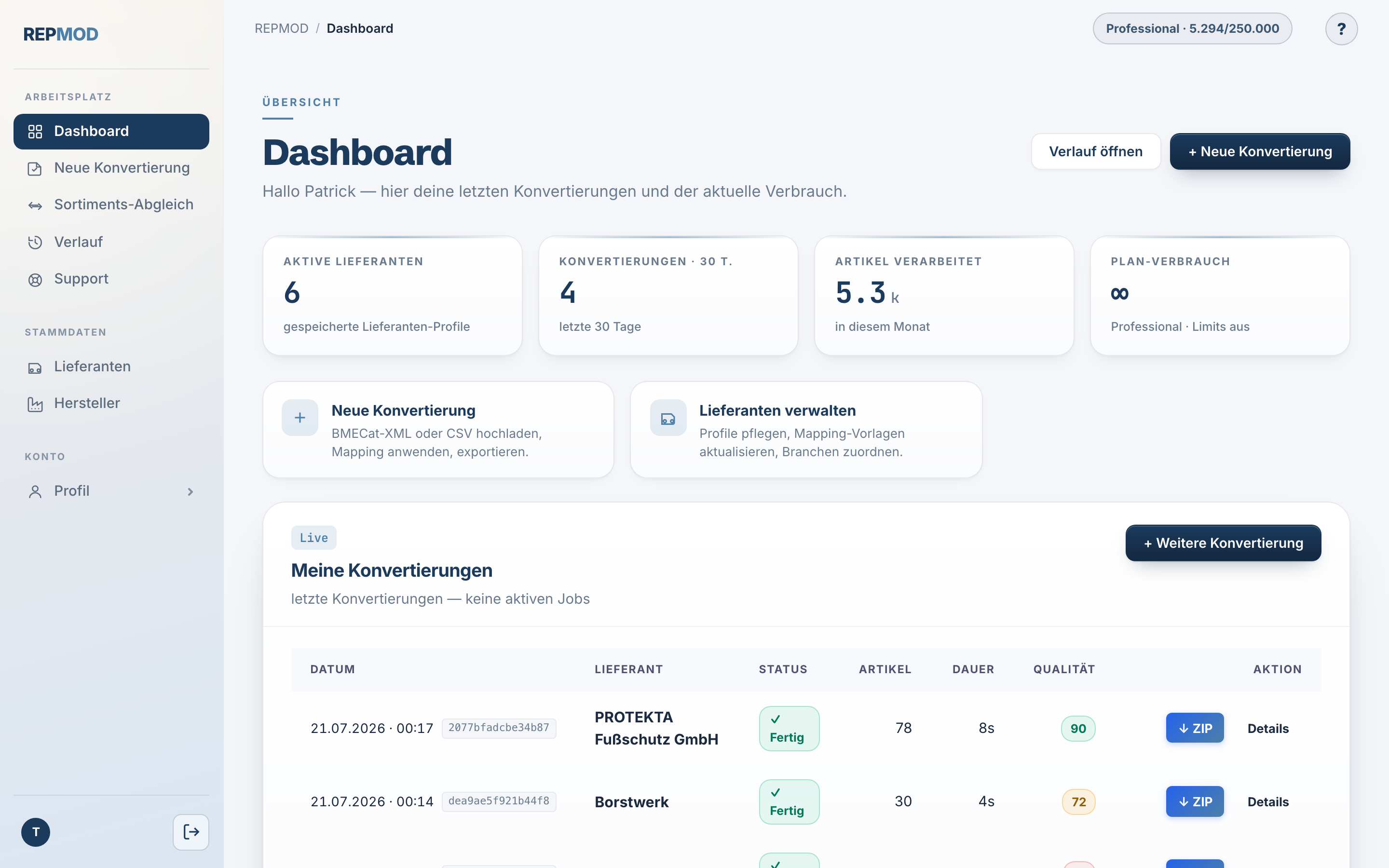Click the Aktive Lieferanten stat card
1389x868 pixels.
[393, 296]
